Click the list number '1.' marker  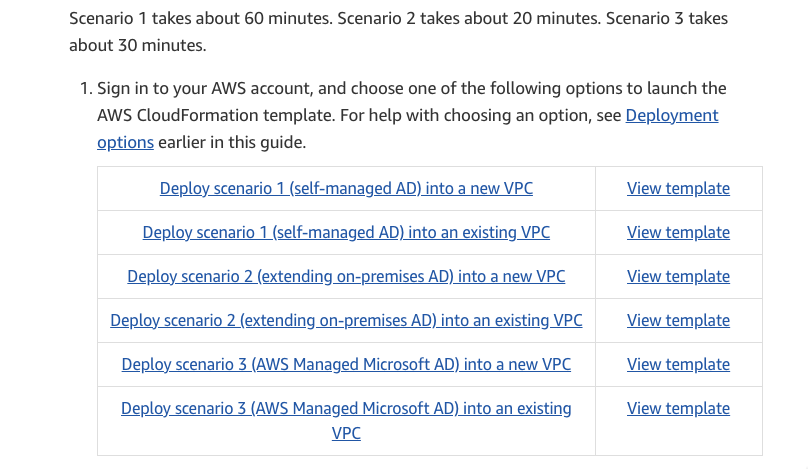pos(86,89)
